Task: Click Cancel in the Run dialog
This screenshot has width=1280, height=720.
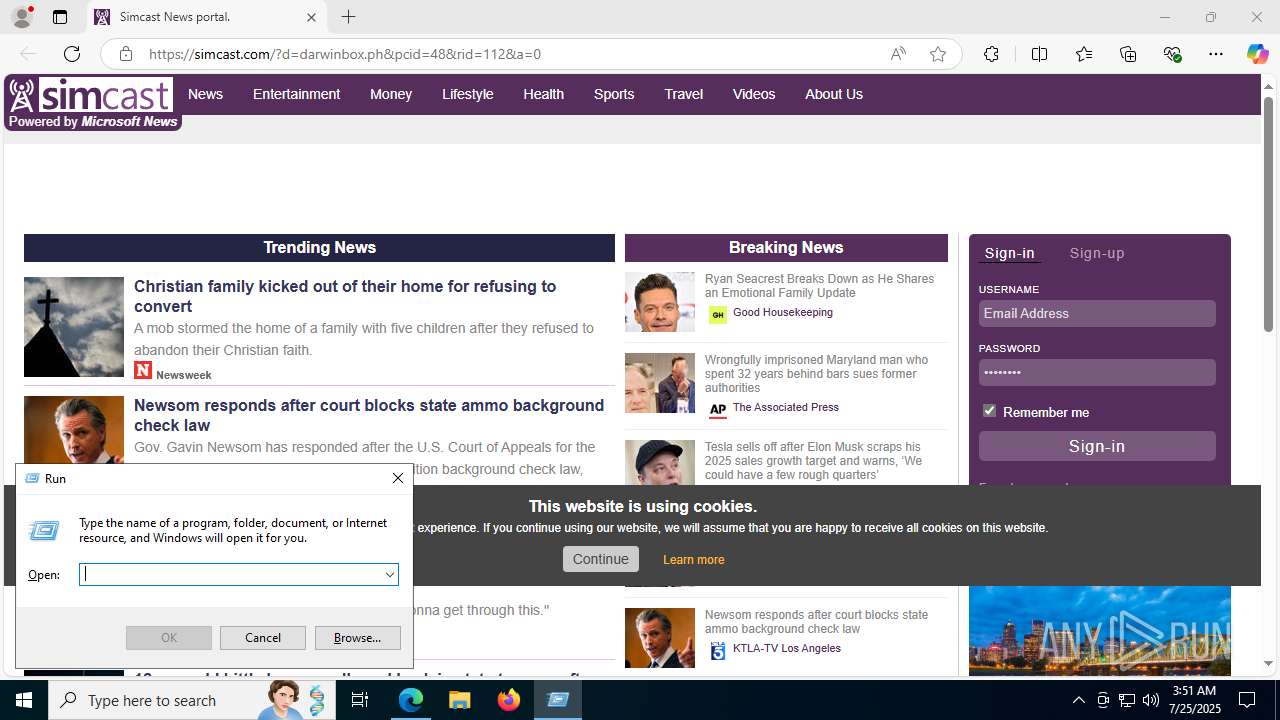Action: coord(263,638)
